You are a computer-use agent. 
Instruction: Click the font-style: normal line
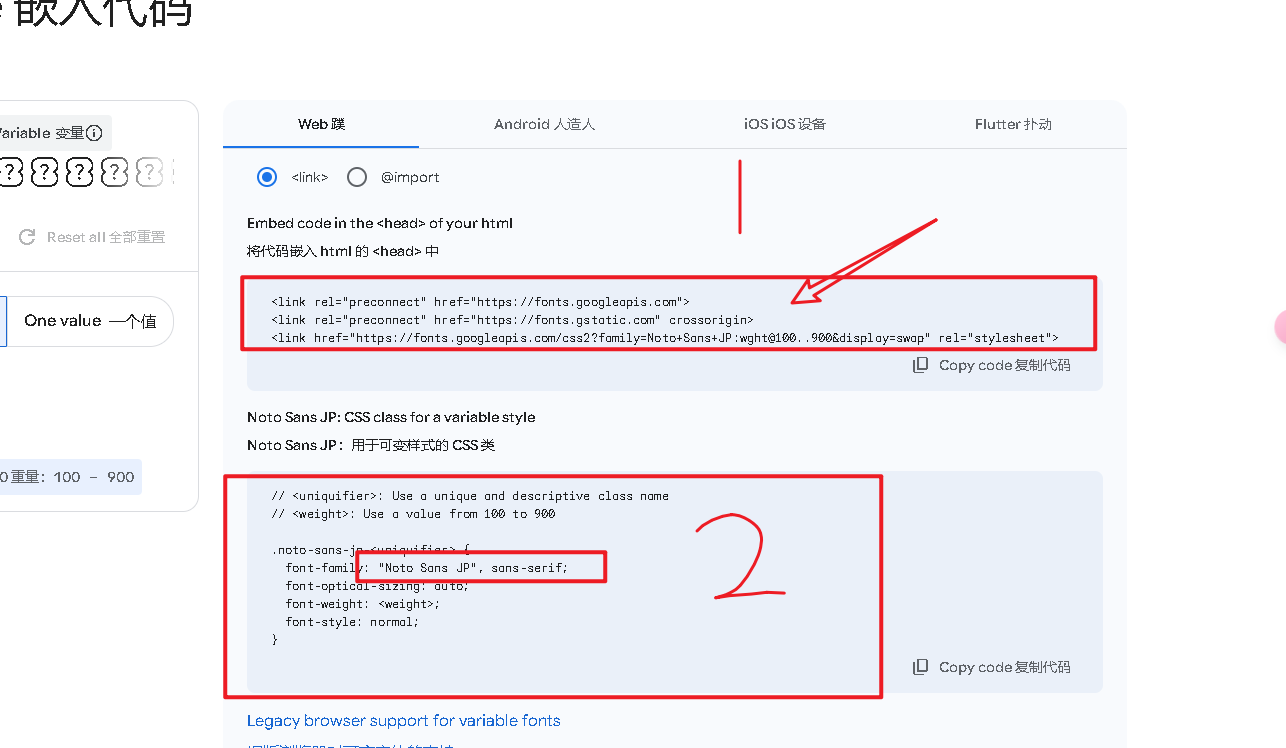point(352,622)
